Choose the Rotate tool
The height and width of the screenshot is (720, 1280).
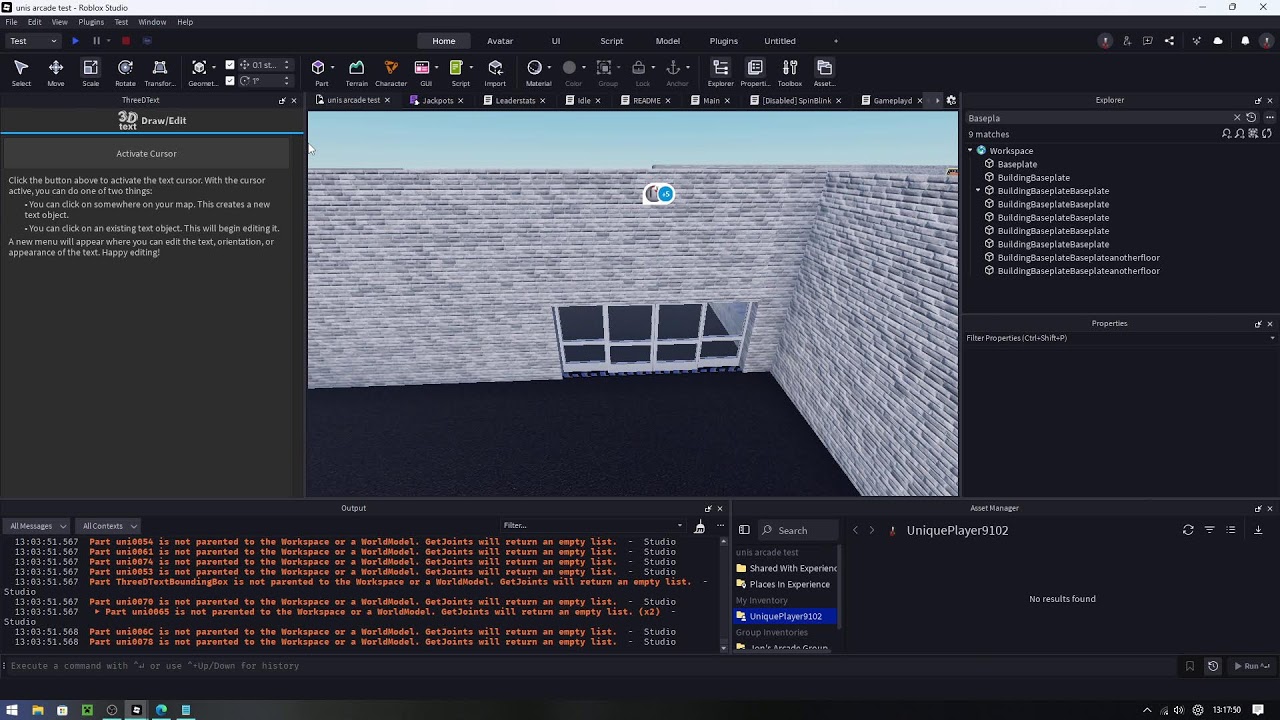click(125, 72)
